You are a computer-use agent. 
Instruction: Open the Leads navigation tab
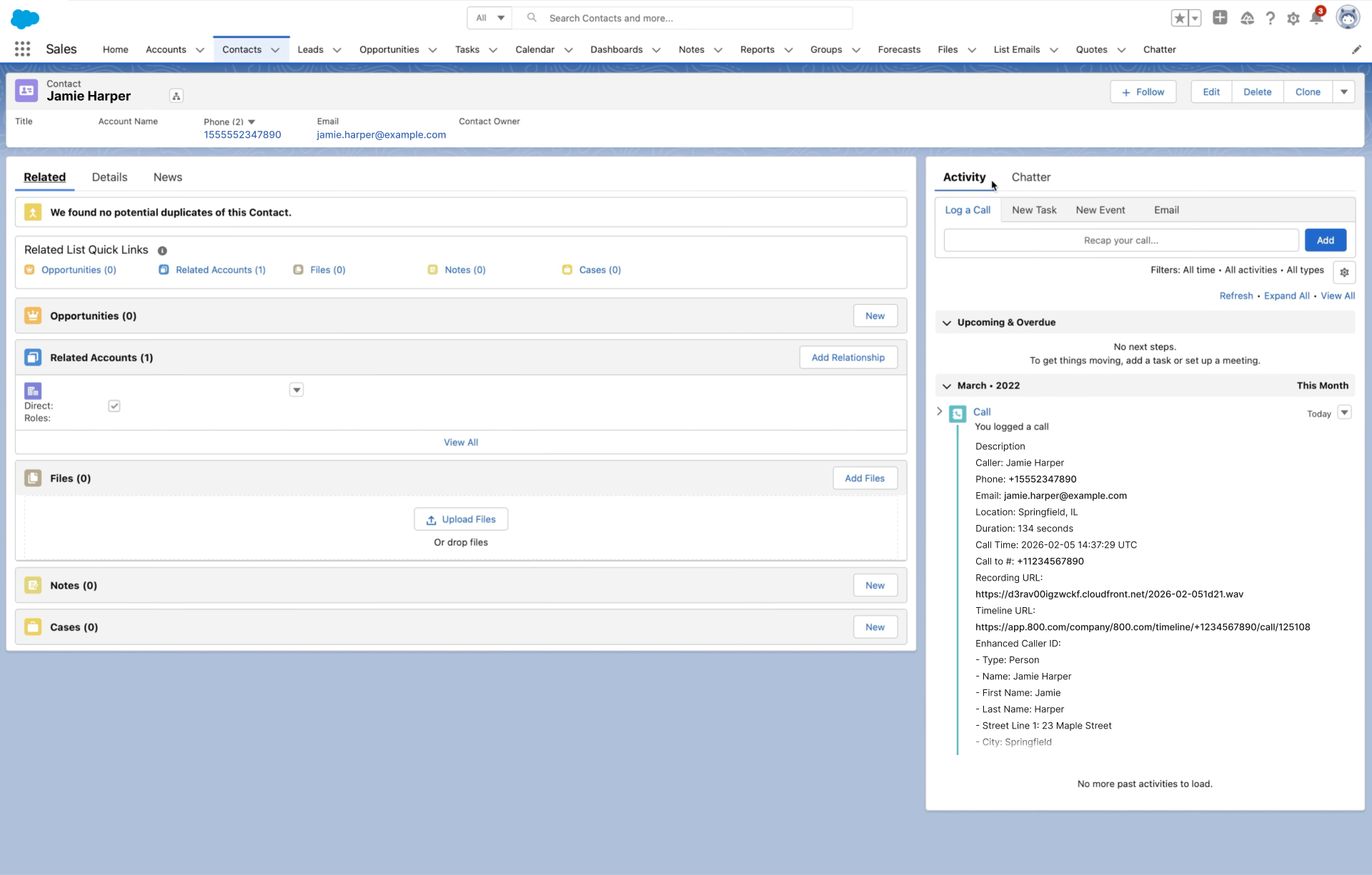click(310, 49)
